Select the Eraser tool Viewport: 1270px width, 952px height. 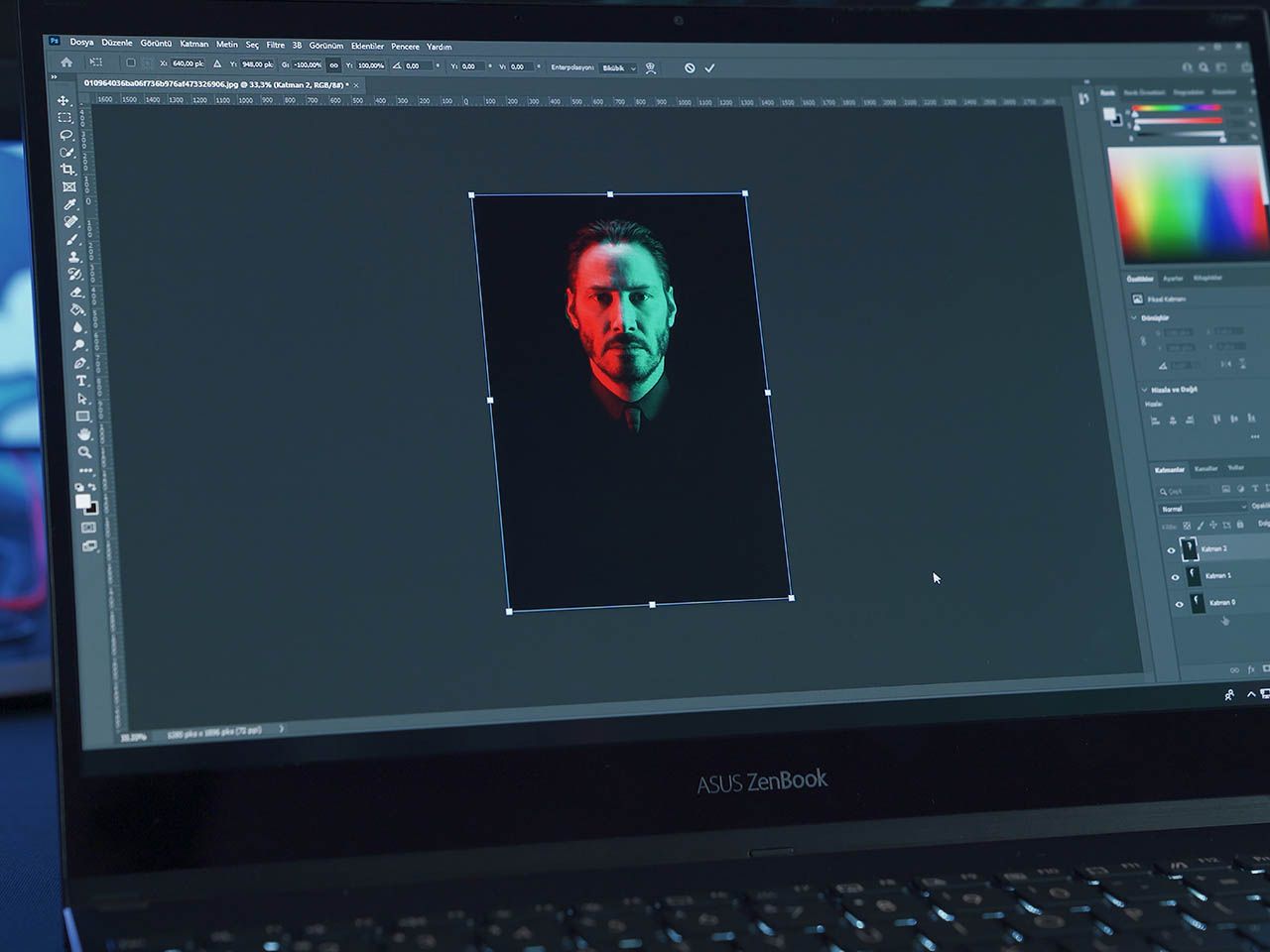click(x=75, y=292)
